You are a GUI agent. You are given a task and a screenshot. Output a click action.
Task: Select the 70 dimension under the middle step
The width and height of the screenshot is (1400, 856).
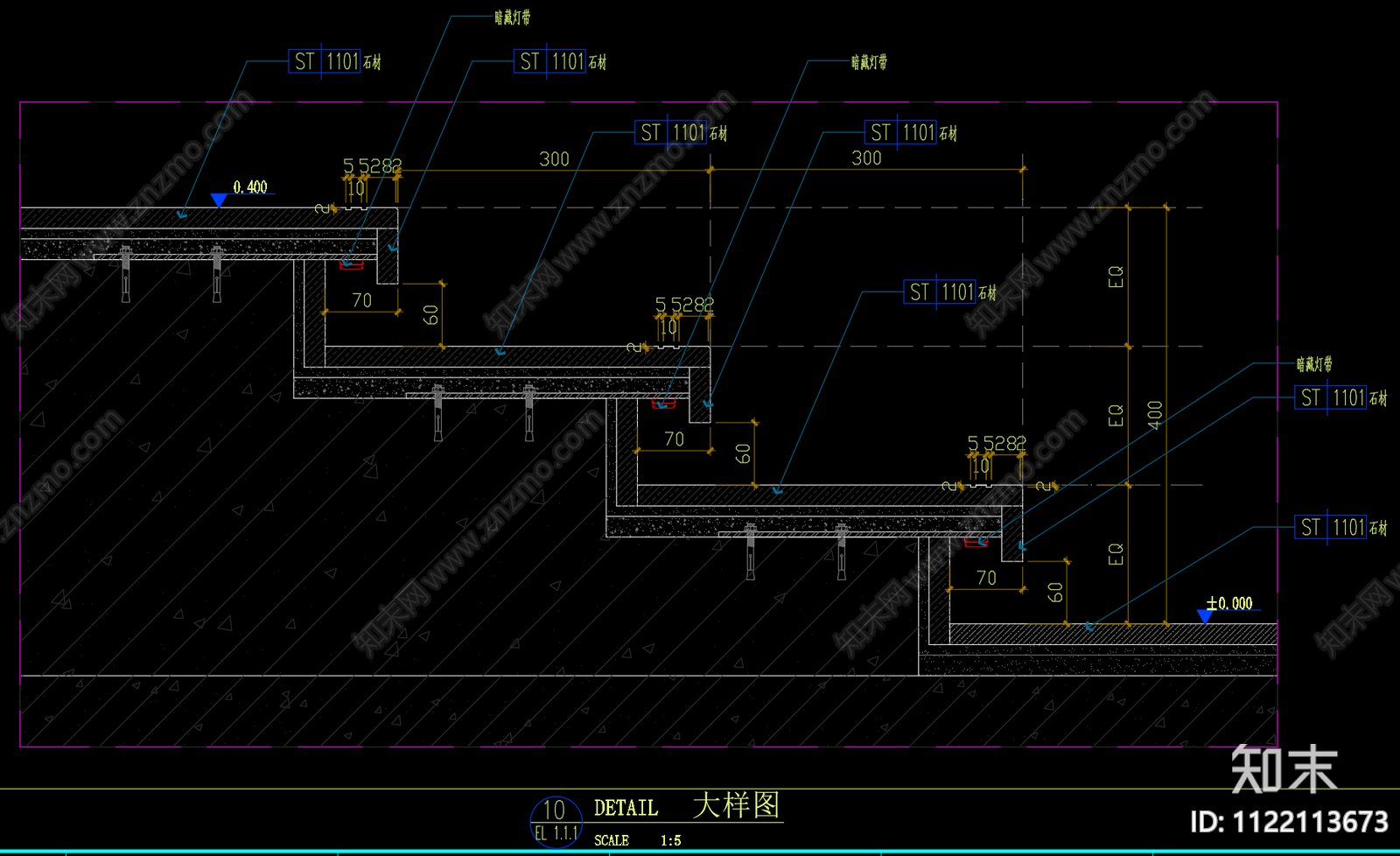tap(674, 439)
